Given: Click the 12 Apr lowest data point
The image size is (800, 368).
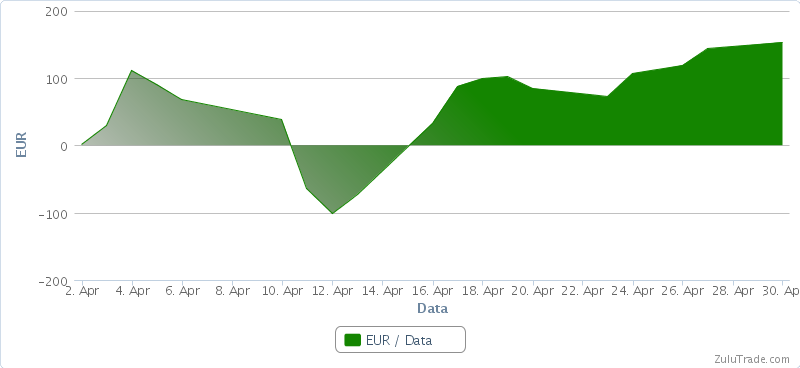Looking at the screenshot, I should click(x=332, y=213).
